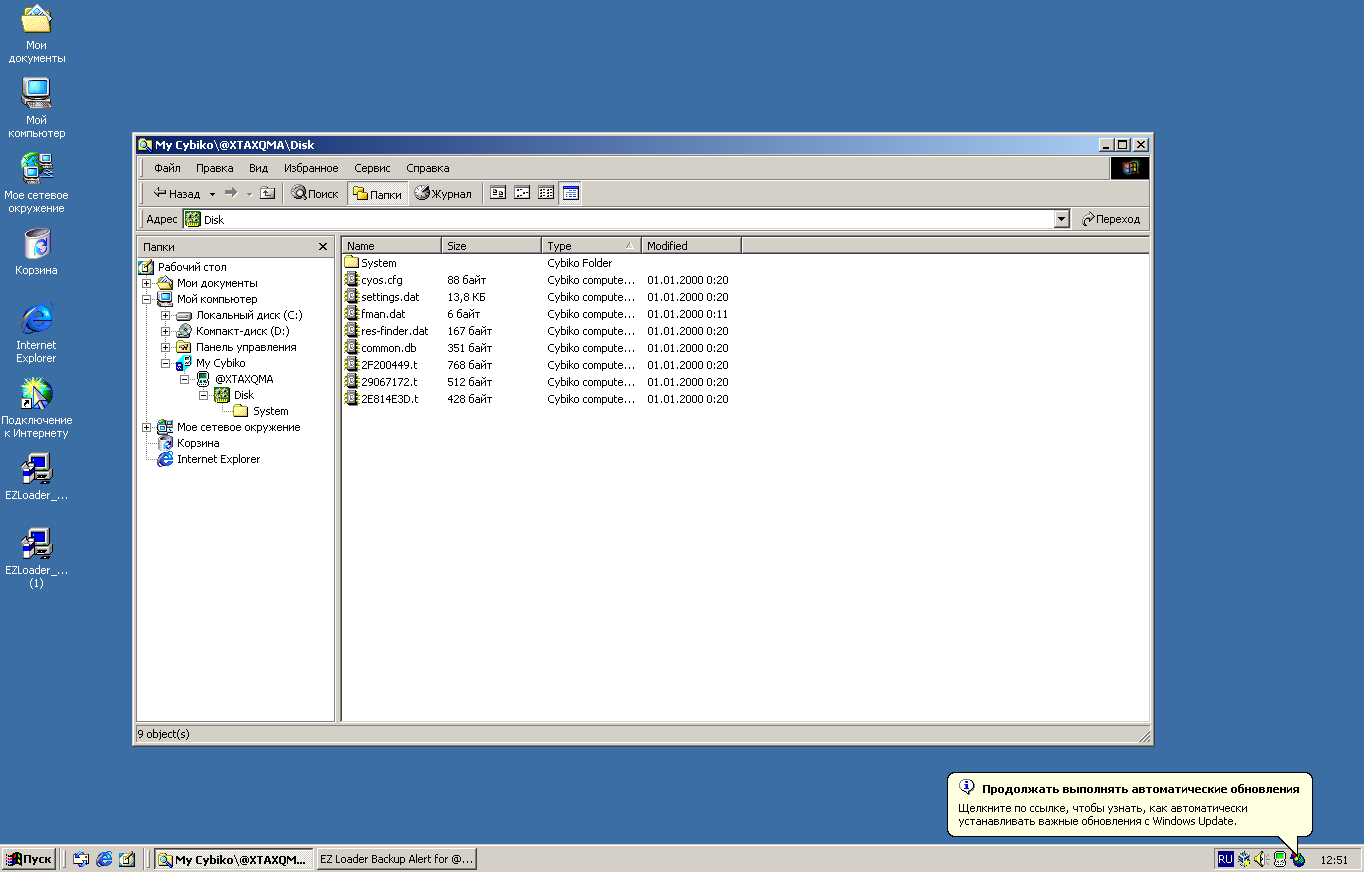The width and height of the screenshot is (1364, 872).
Task: Toggle the Папки folders pane button
Action: coord(377,193)
